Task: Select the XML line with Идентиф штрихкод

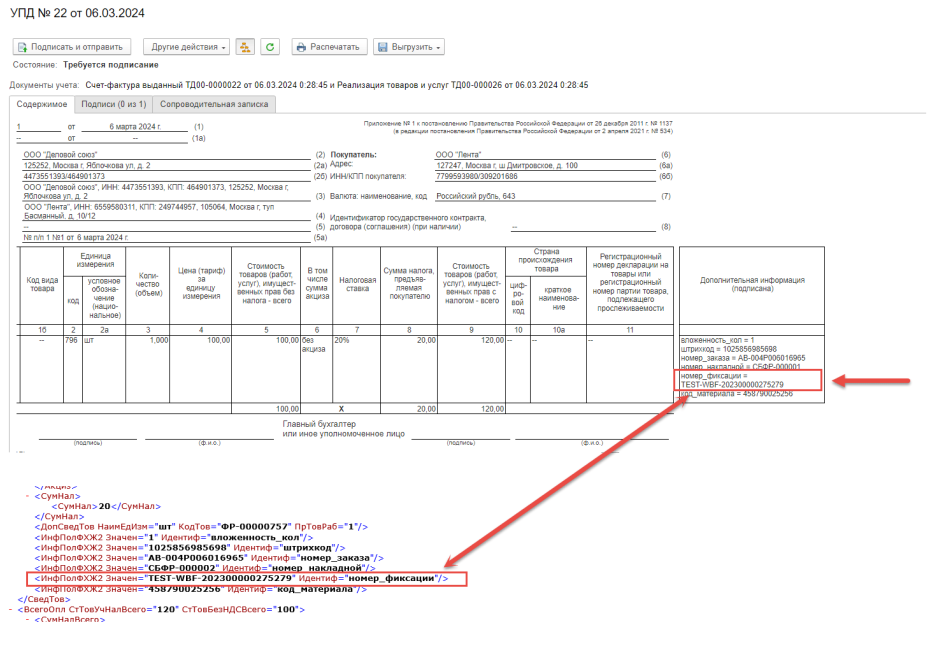Action: click(190, 548)
